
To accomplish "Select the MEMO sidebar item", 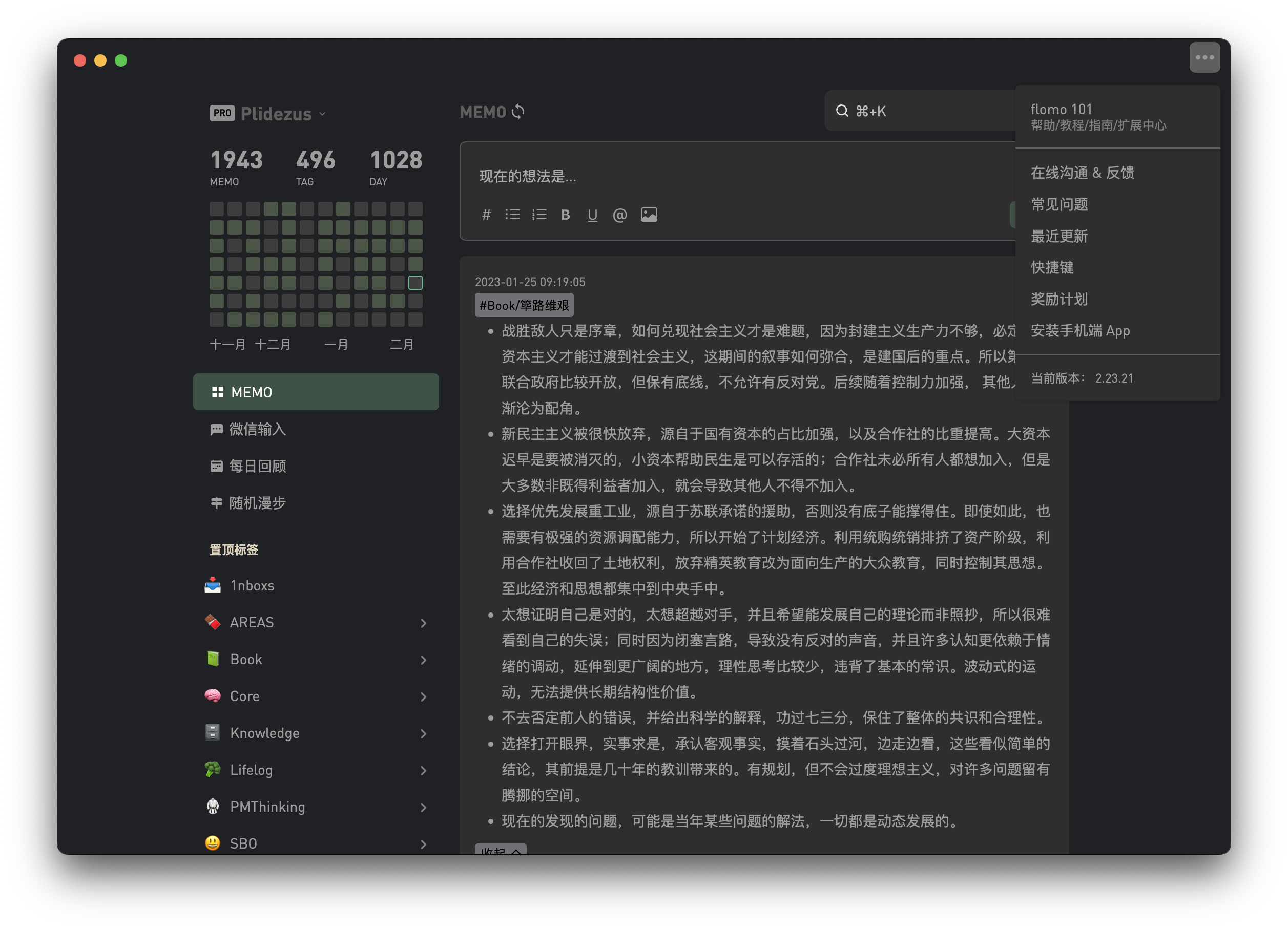I will (x=316, y=392).
